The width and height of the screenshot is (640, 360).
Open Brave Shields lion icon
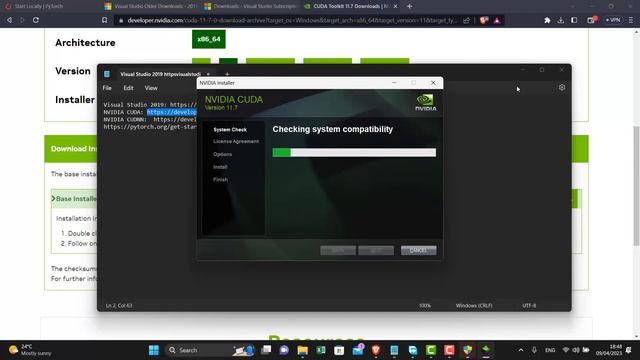coord(484,20)
